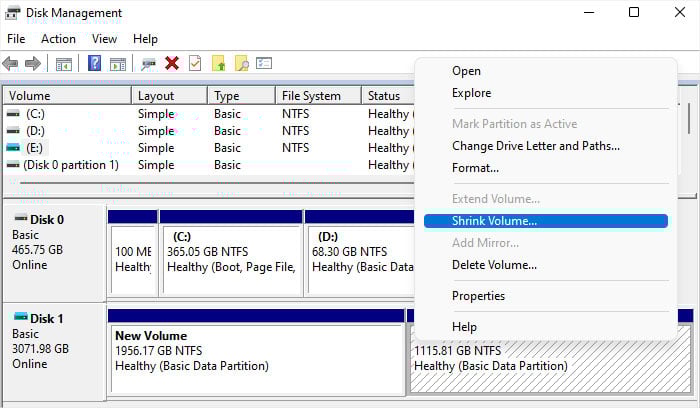
Task: Click the yellow note with magnifier icon
Action: pyautogui.click(x=242, y=63)
